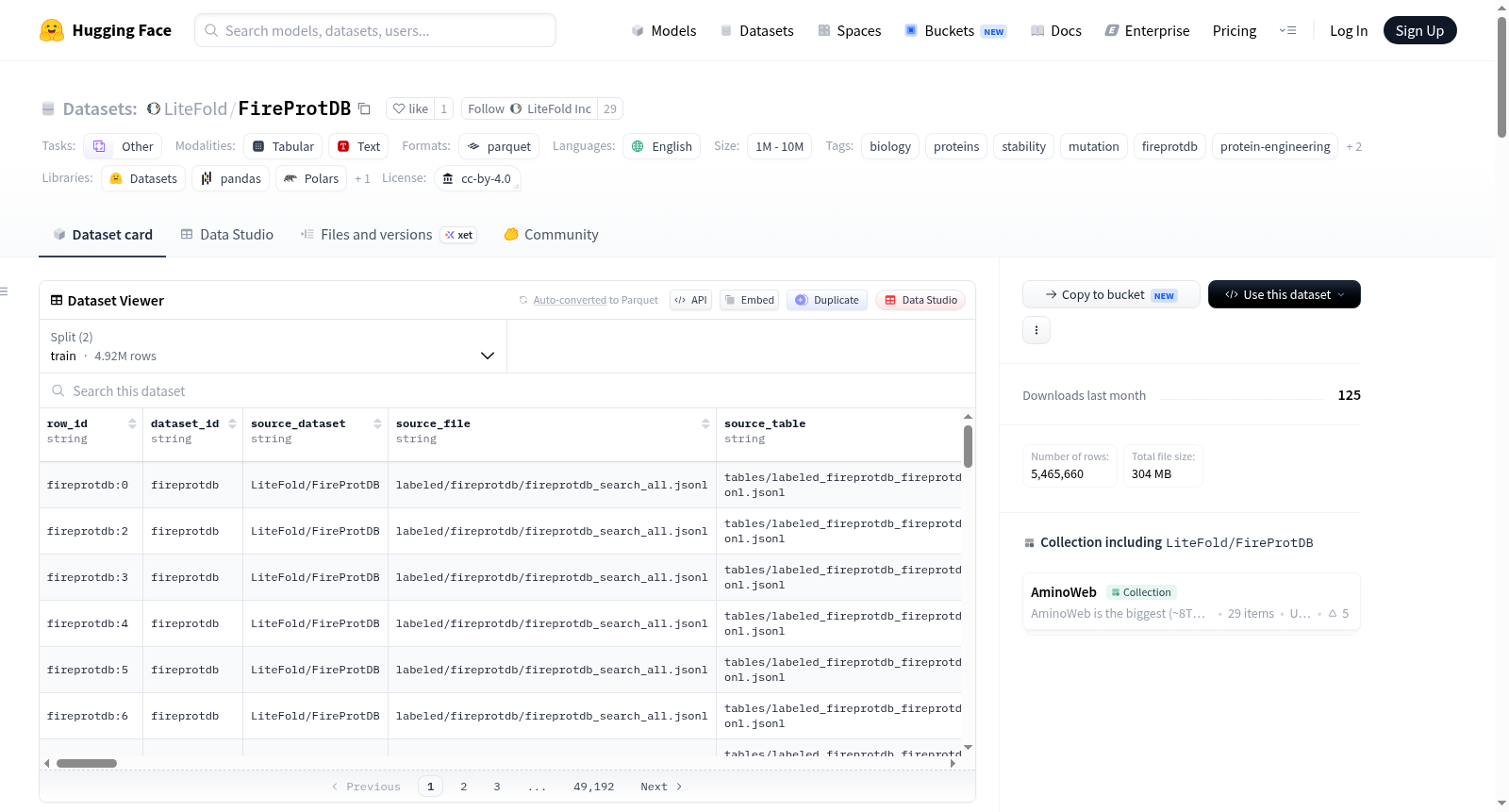Click the LiteFold owner link in title
This screenshot has height=812, width=1509.
coord(195,108)
